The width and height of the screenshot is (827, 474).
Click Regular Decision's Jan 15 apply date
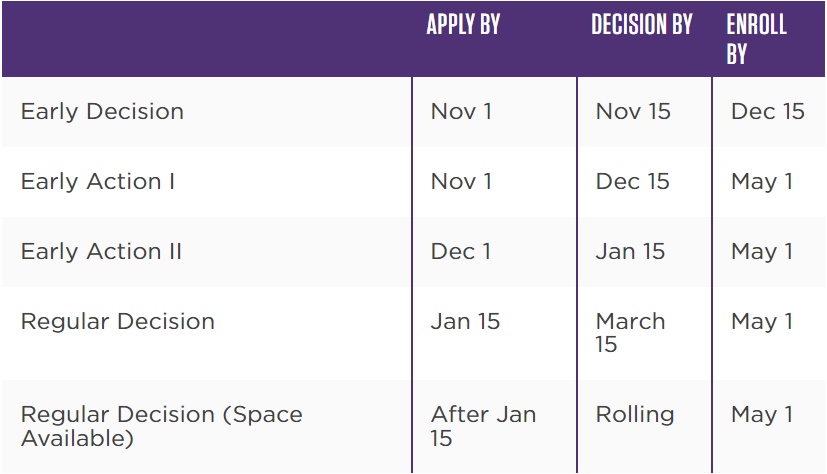point(465,321)
